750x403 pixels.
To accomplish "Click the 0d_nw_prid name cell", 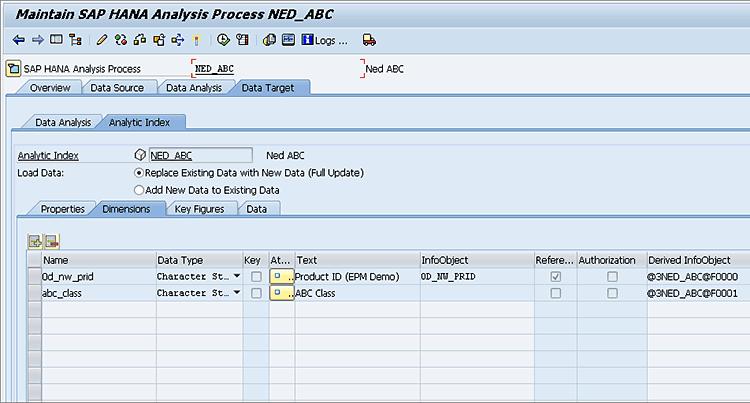I will click(x=99, y=277).
